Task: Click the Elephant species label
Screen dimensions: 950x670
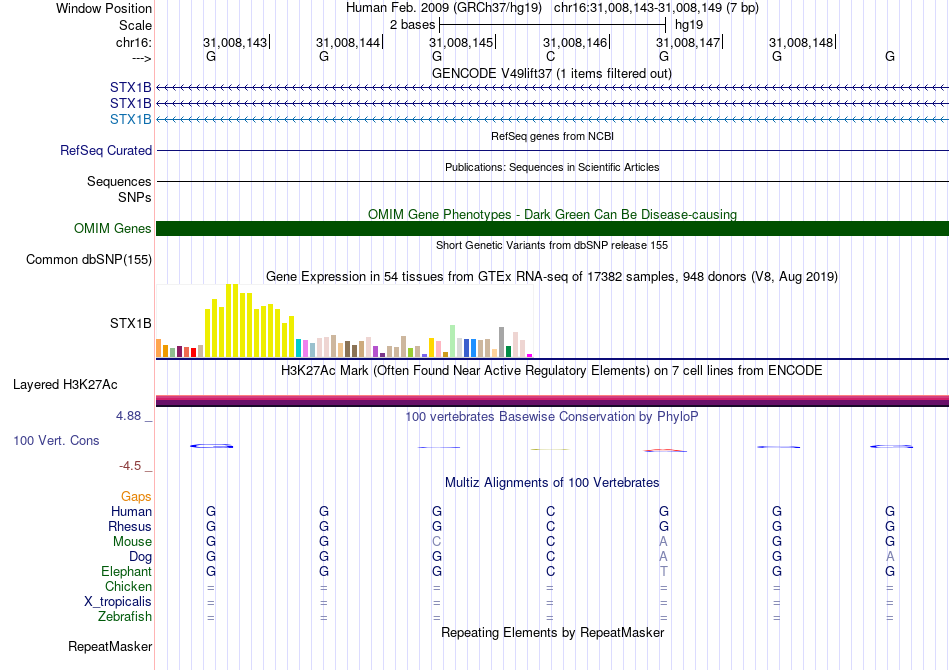Action: point(126,571)
